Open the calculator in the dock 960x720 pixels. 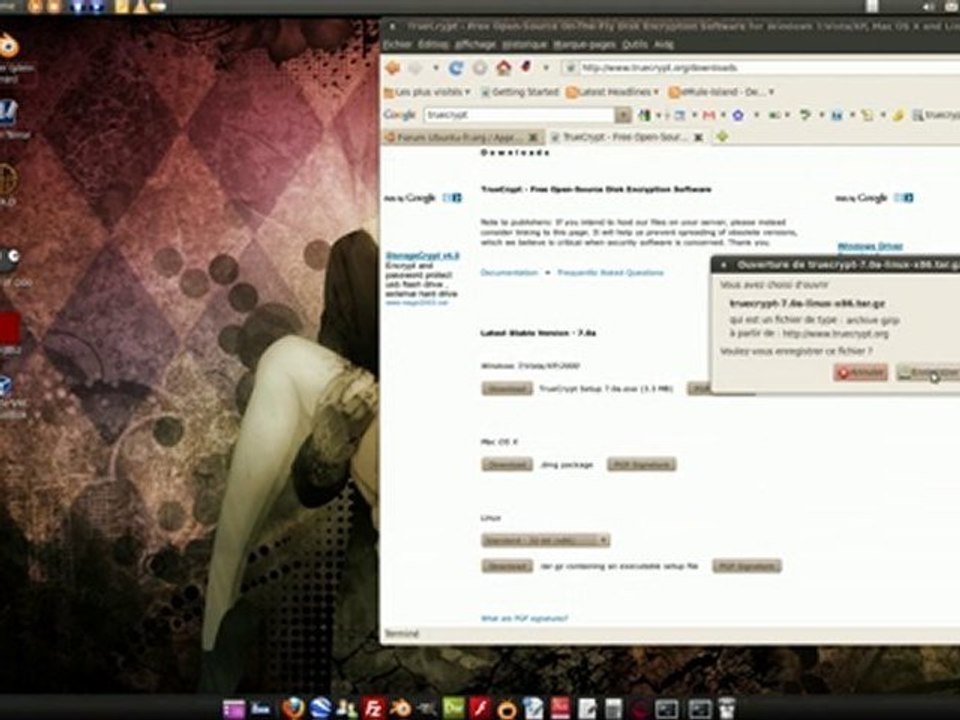coord(613,709)
